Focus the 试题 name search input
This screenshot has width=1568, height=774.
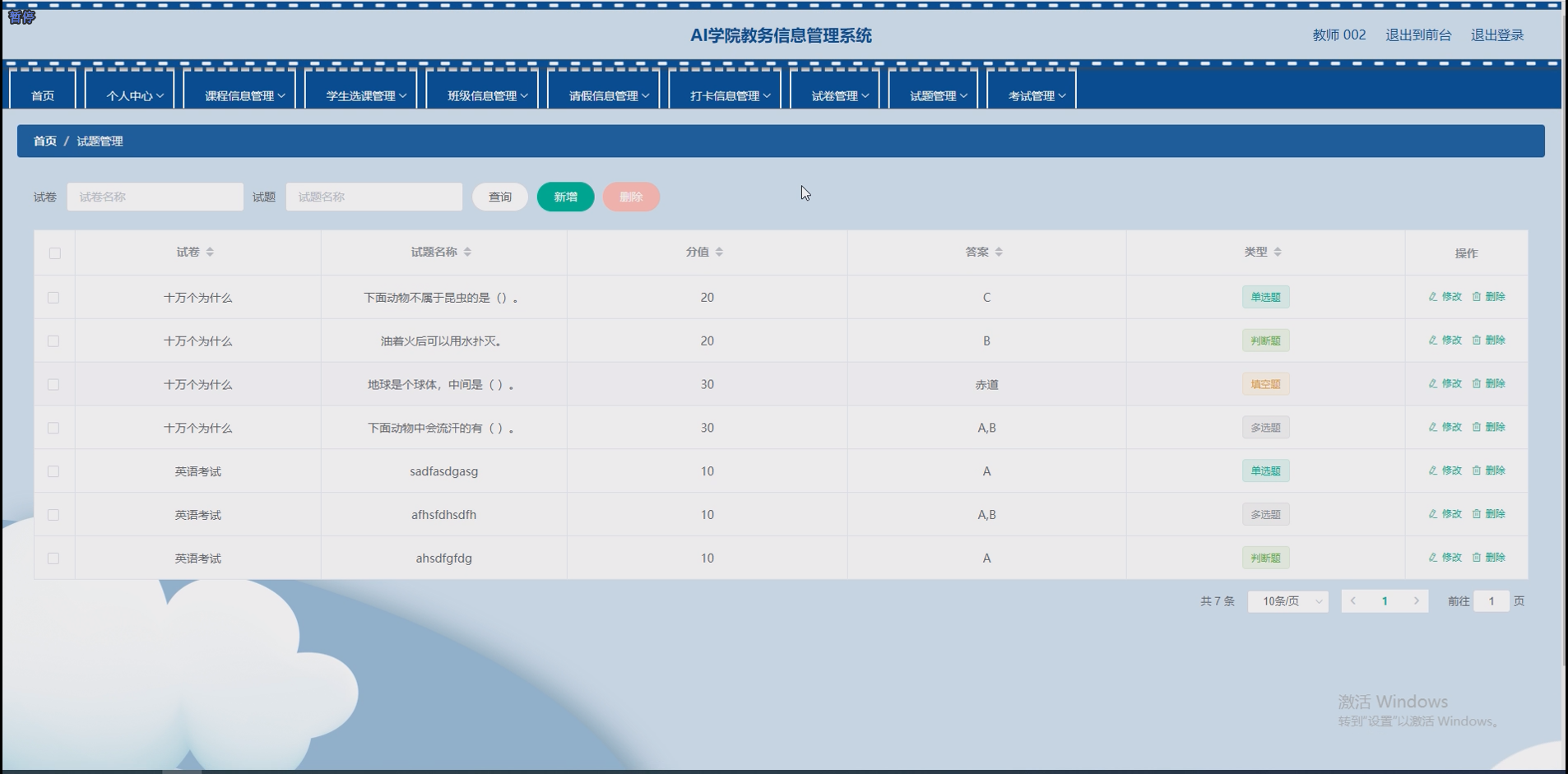pos(374,197)
